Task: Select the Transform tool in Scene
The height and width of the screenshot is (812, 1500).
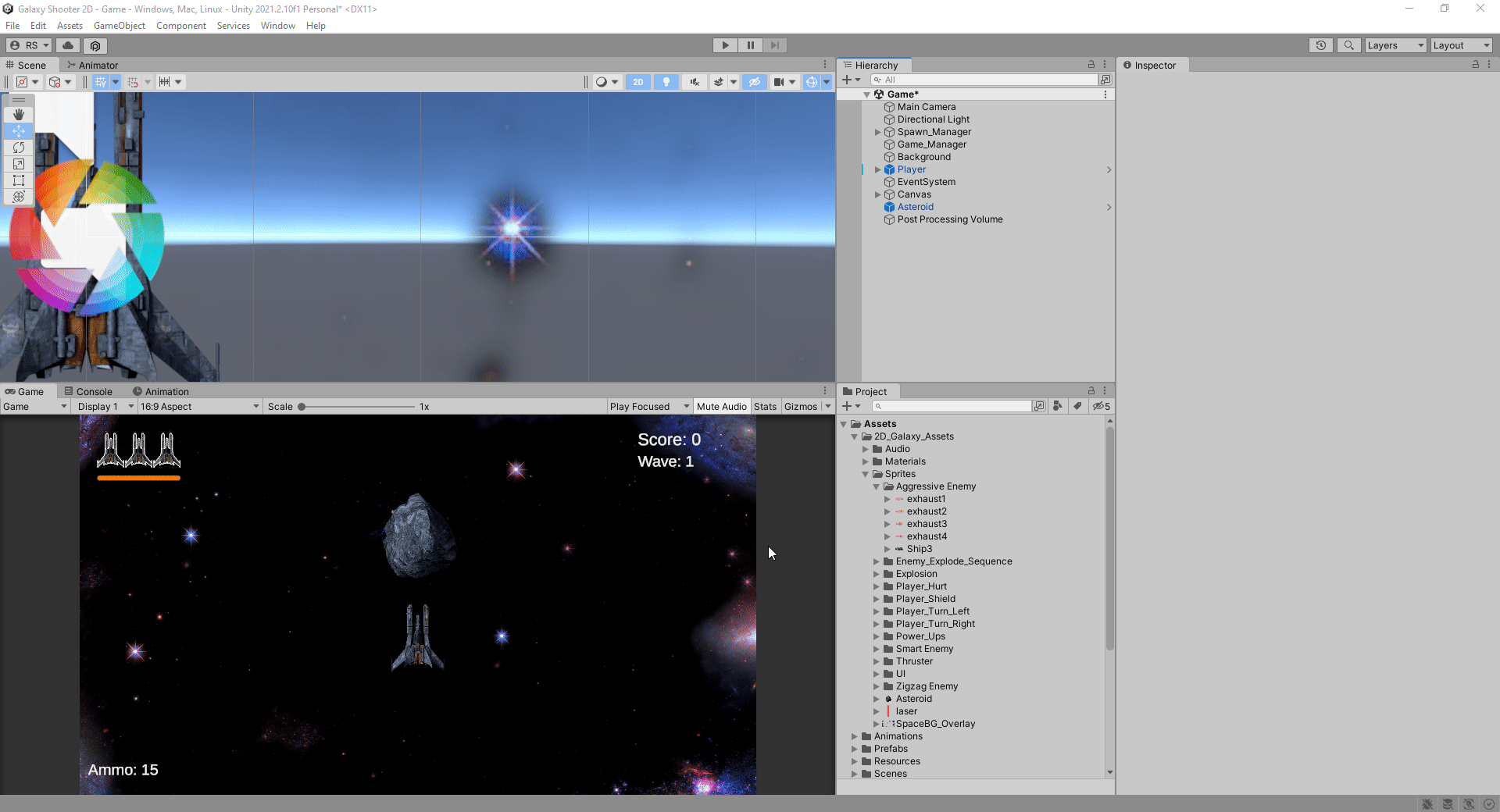Action: (19, 197)
